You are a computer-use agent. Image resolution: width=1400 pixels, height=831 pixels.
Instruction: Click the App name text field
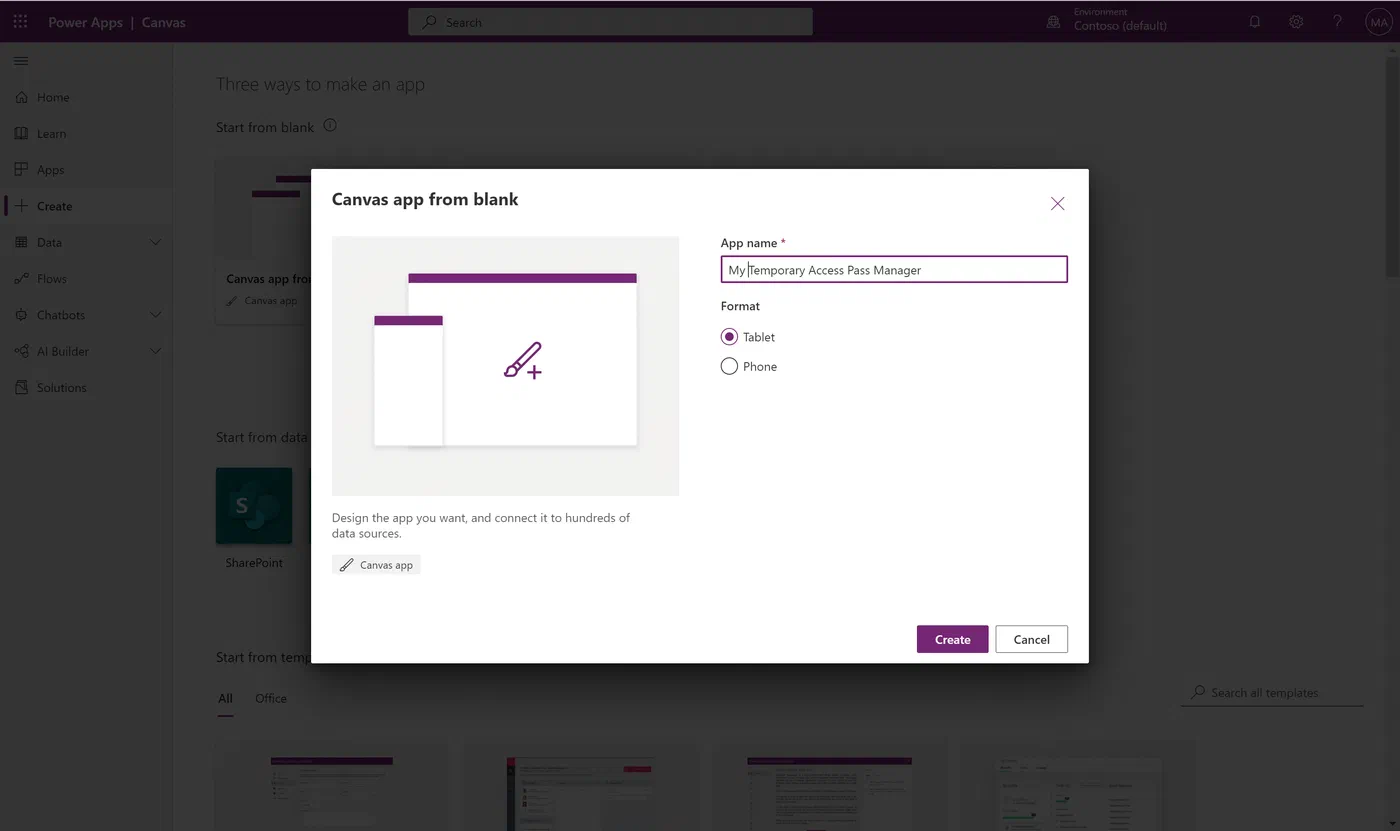(x=894, y=269)
